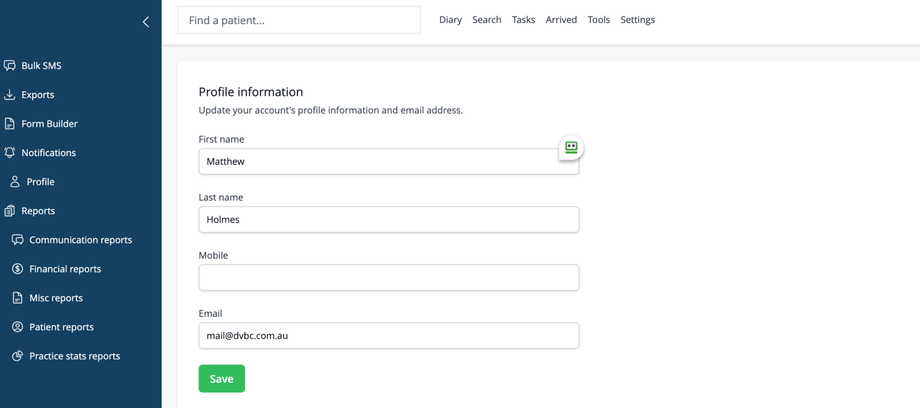Select the Email address field
This screenshot has width=920, height=408.
click(389, 335)
